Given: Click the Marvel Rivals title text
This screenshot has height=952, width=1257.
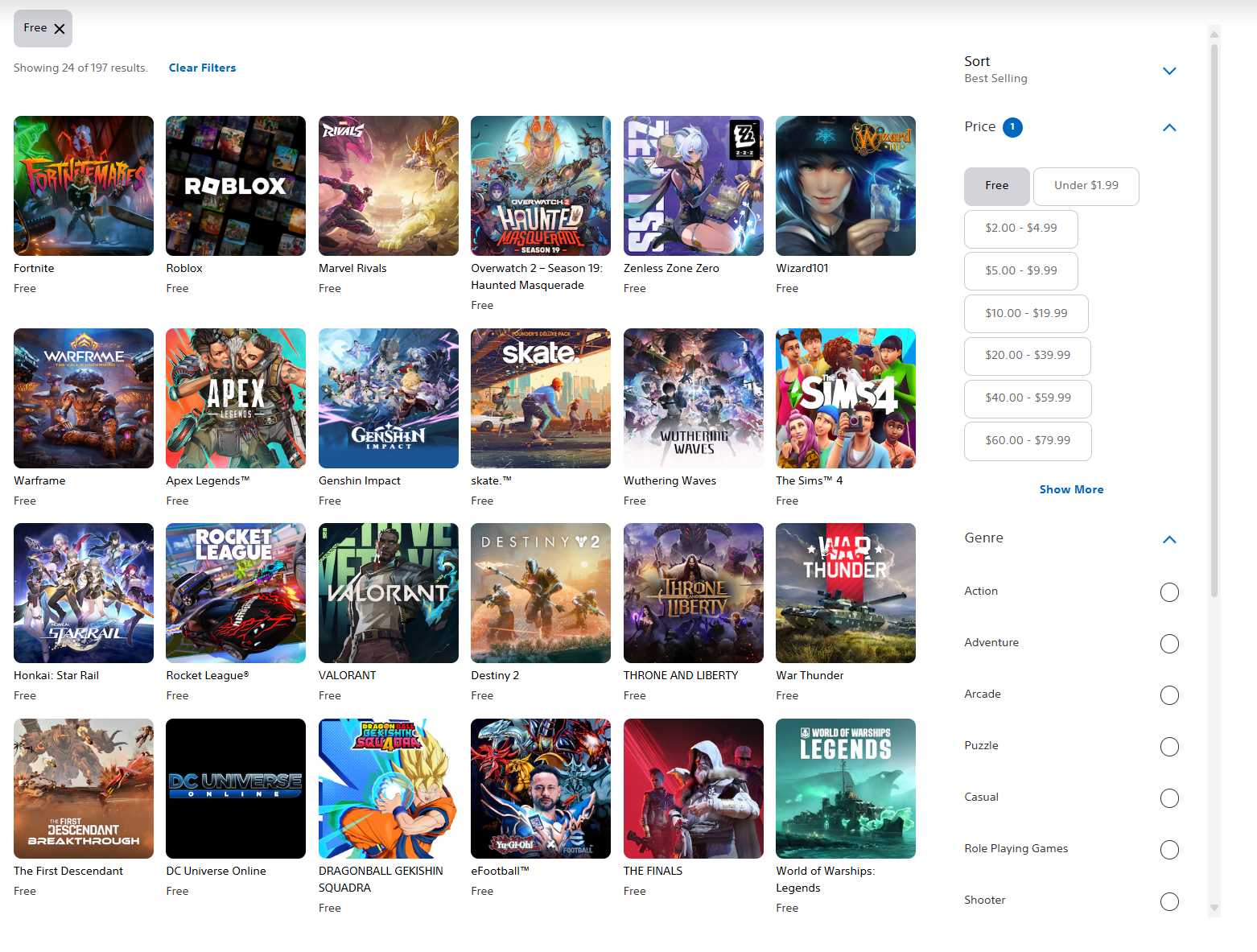Looking at the screenshot, I should (352, 269).
